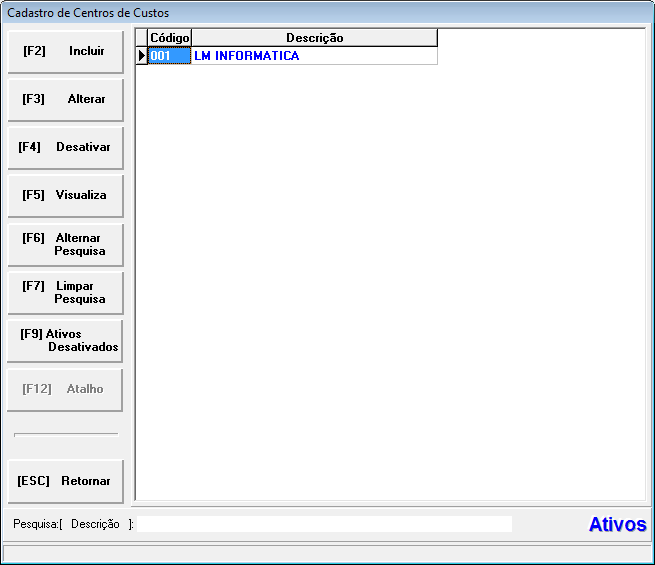Focus the Pesquisa search input field
Screen dimensions: 655x565
pyautogui.click(x=324, y=524)
